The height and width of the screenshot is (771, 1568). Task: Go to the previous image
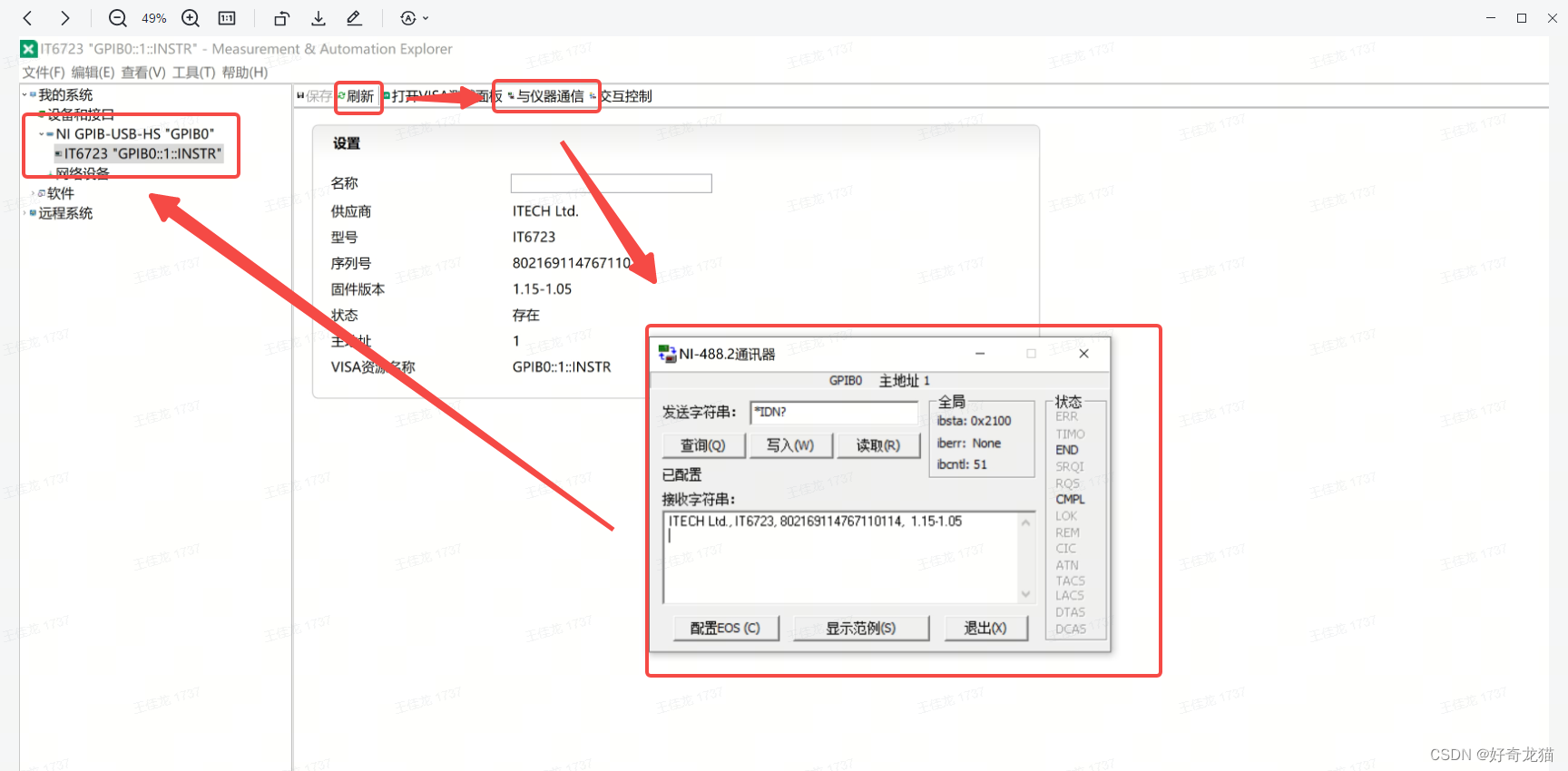[x=27, y=18]
